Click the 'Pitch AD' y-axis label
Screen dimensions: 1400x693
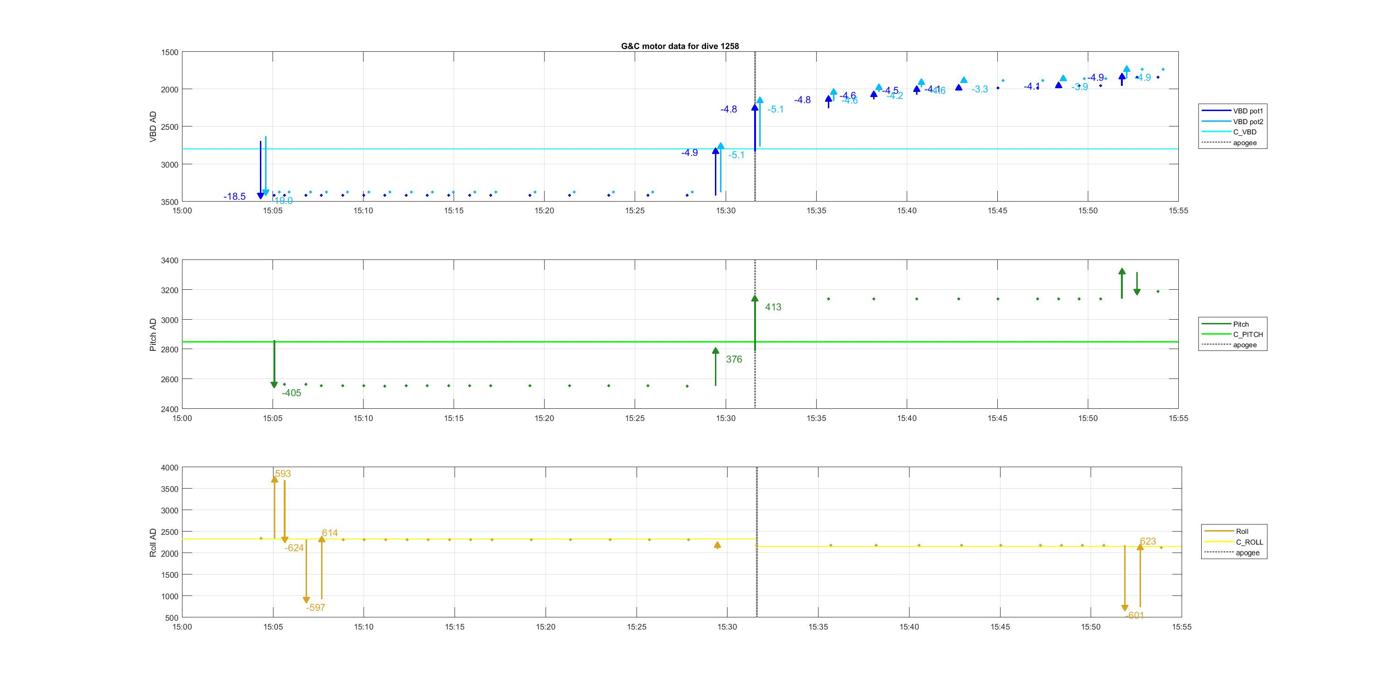153,335
